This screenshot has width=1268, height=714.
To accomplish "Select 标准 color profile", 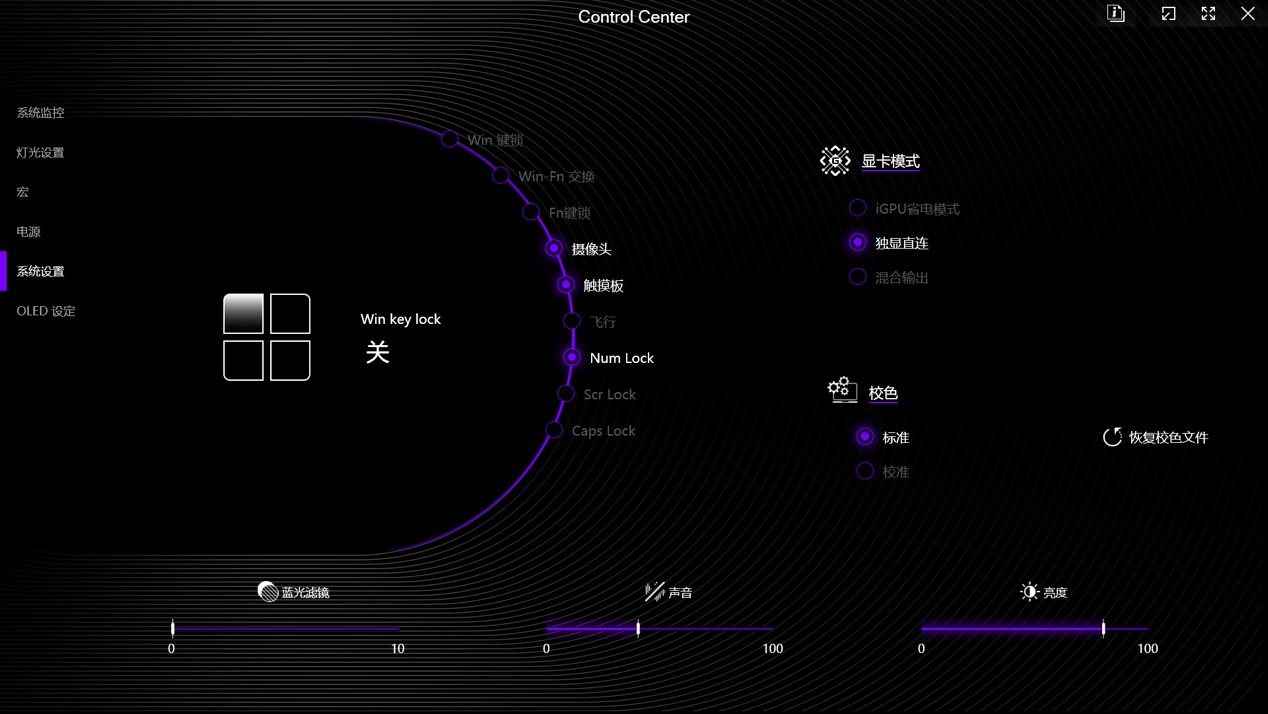I will pos(865,437).
